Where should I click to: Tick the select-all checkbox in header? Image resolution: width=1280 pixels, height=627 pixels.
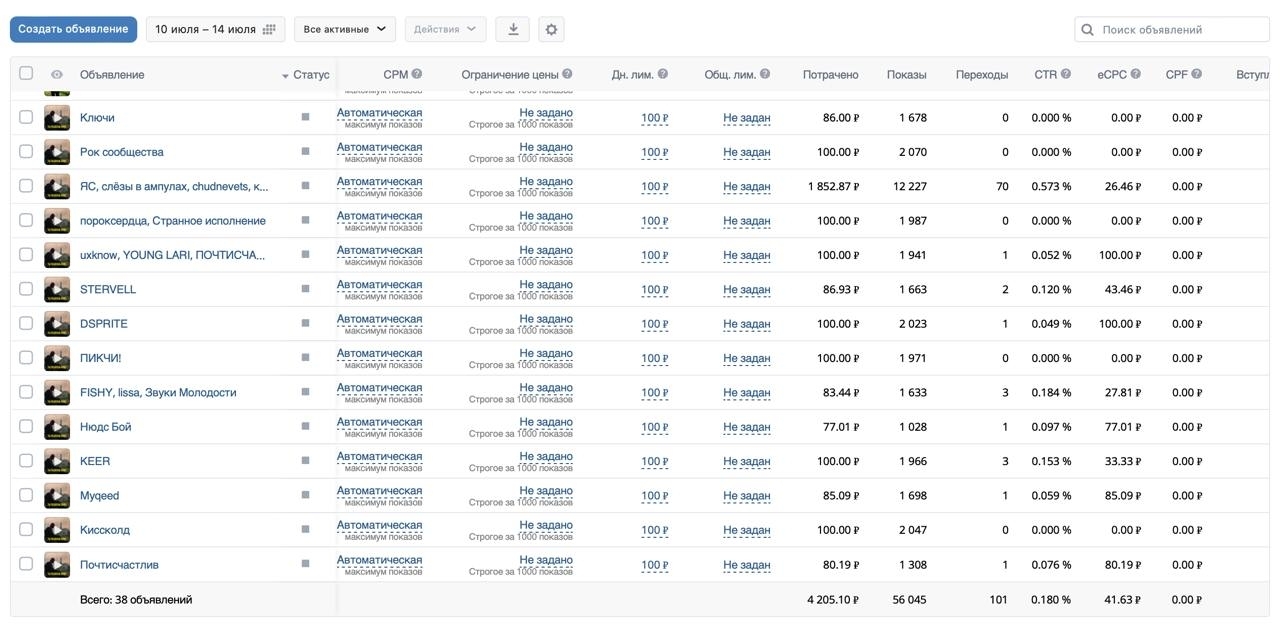click(26, 73)
